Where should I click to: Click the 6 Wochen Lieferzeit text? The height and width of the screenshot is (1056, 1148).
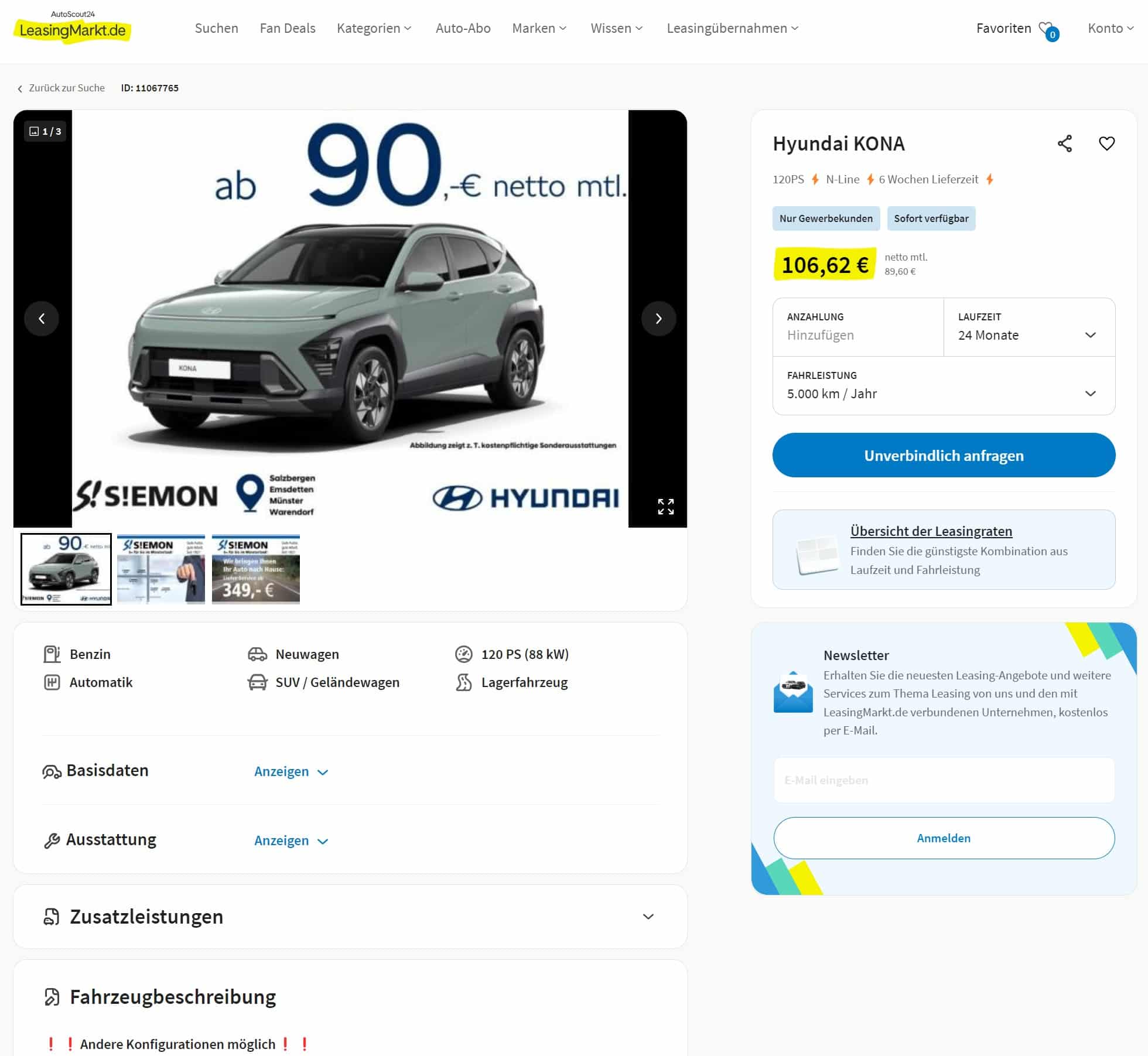928,179
